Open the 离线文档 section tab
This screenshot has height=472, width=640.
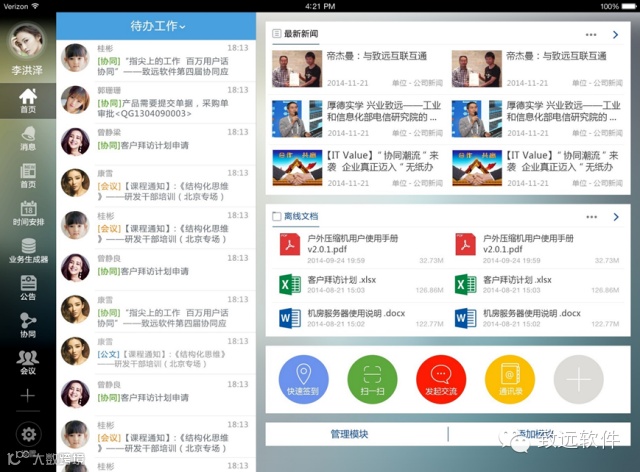click(296, 216)
